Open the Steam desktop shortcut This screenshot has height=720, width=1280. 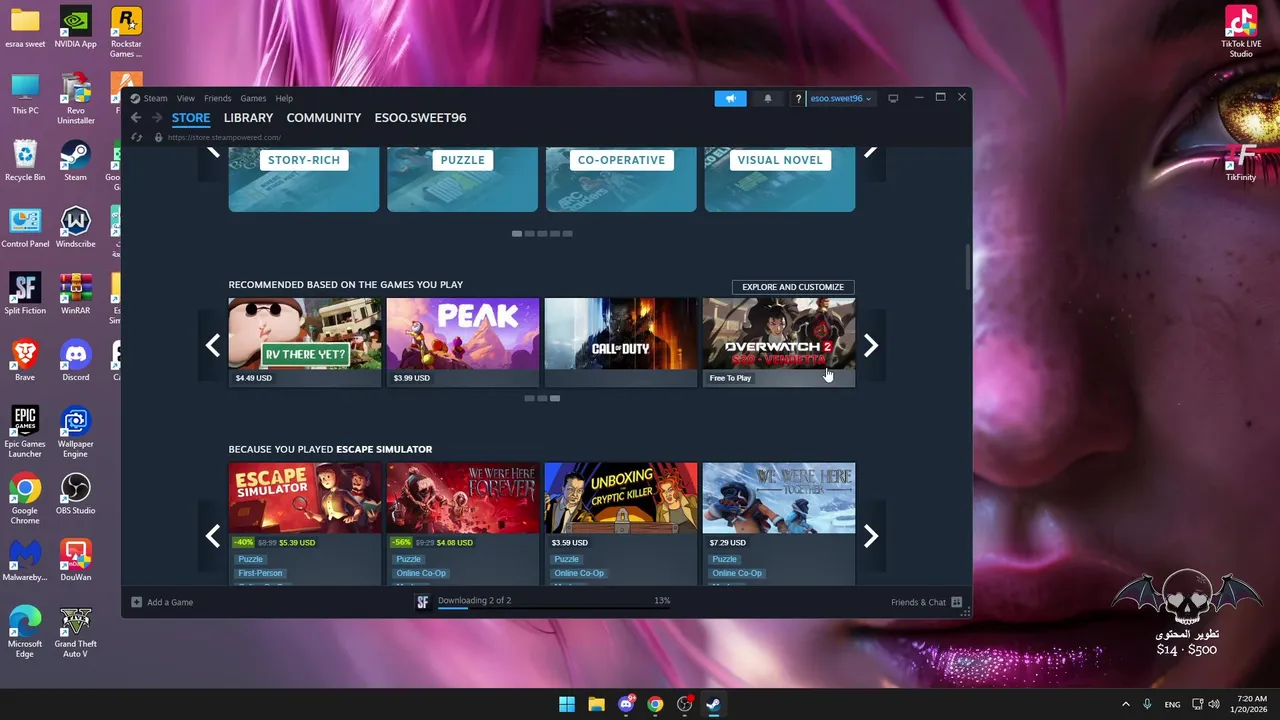75,162
